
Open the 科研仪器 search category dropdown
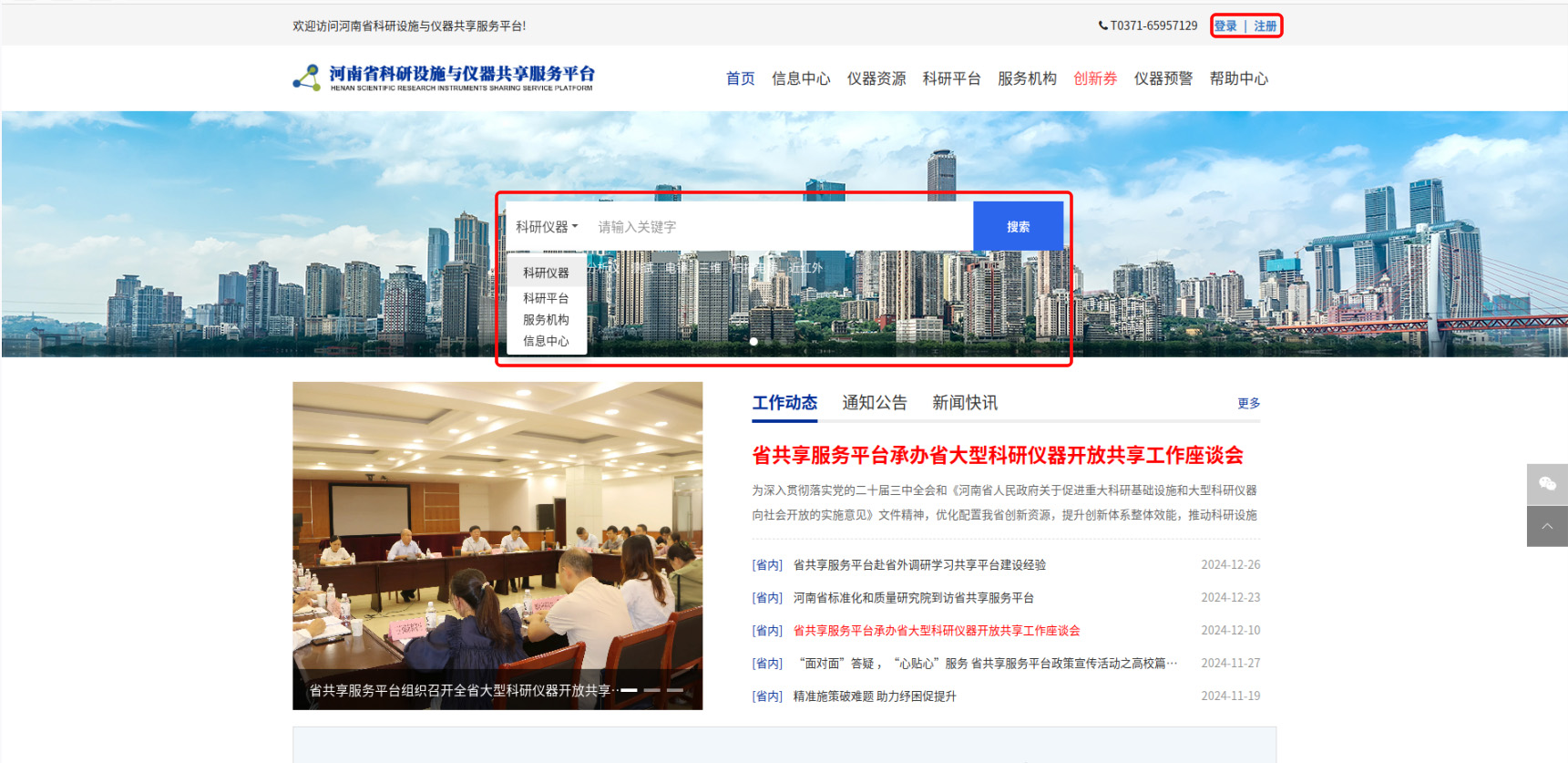pos(547,227)
